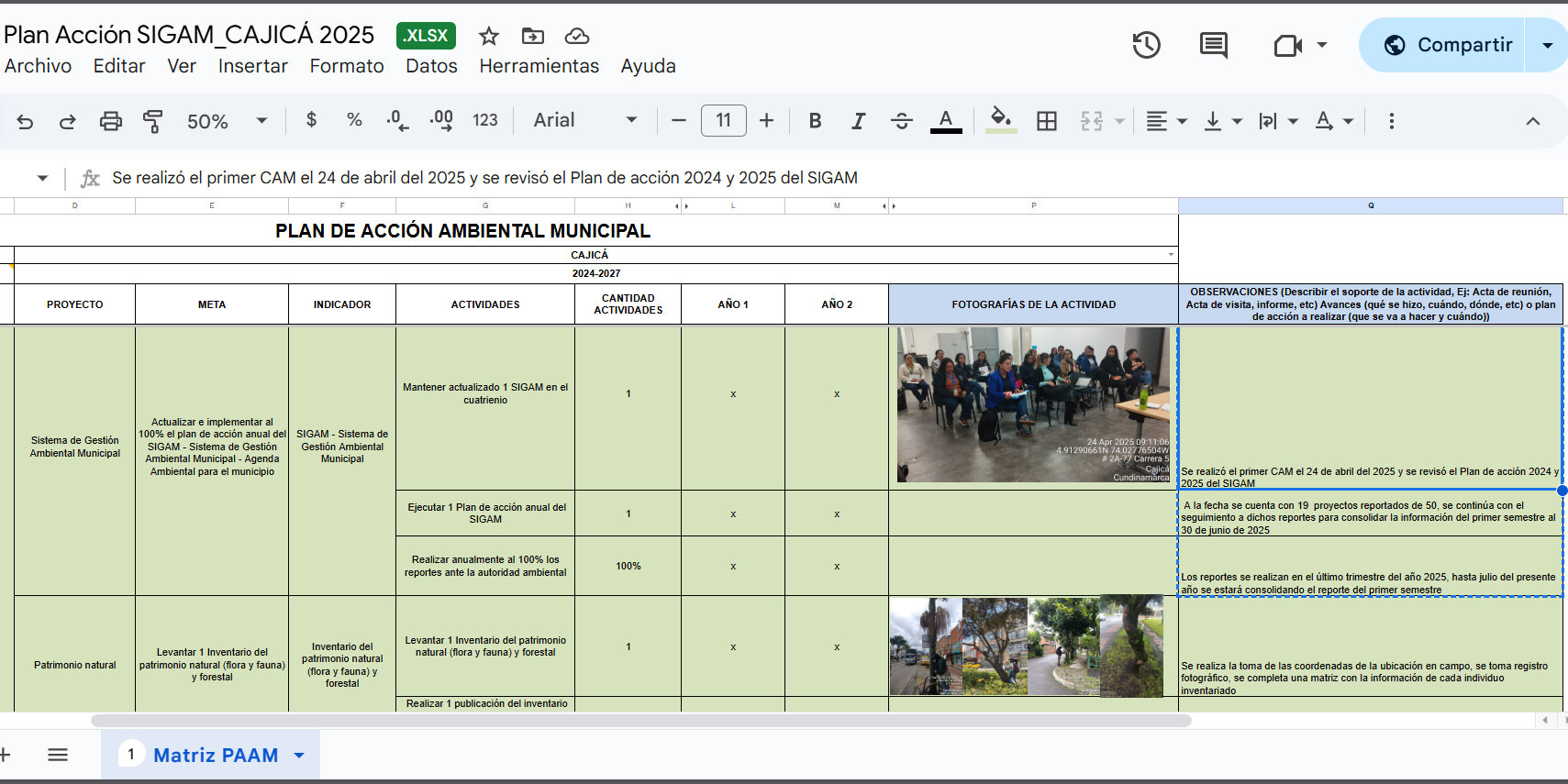Click the font size input field
1568x784 pixels.
[x=723, y=121]
